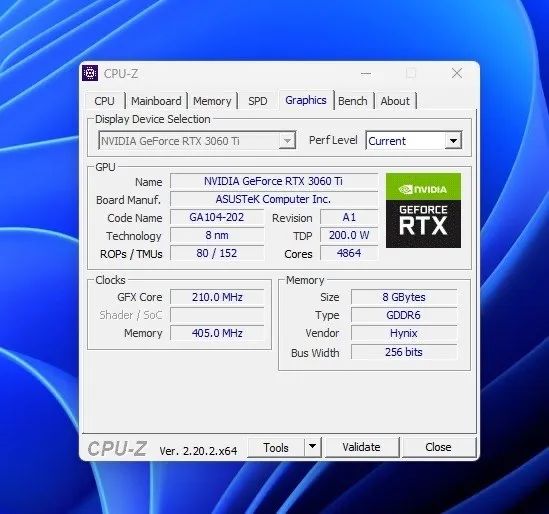549x514 pixels.
Task: Open the SPD tab
Action: point(258,101)
